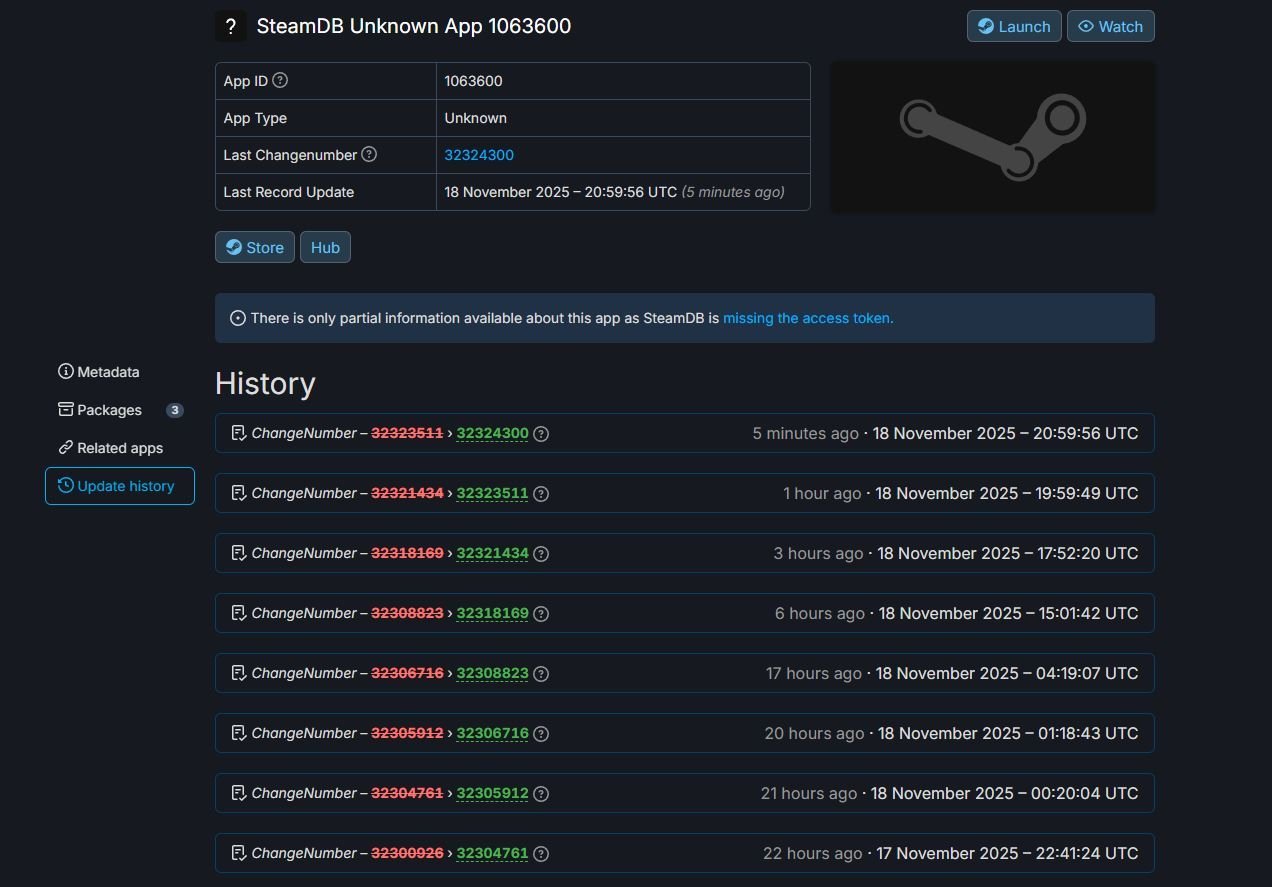Click the clock icon on Update history

(65, 486)
